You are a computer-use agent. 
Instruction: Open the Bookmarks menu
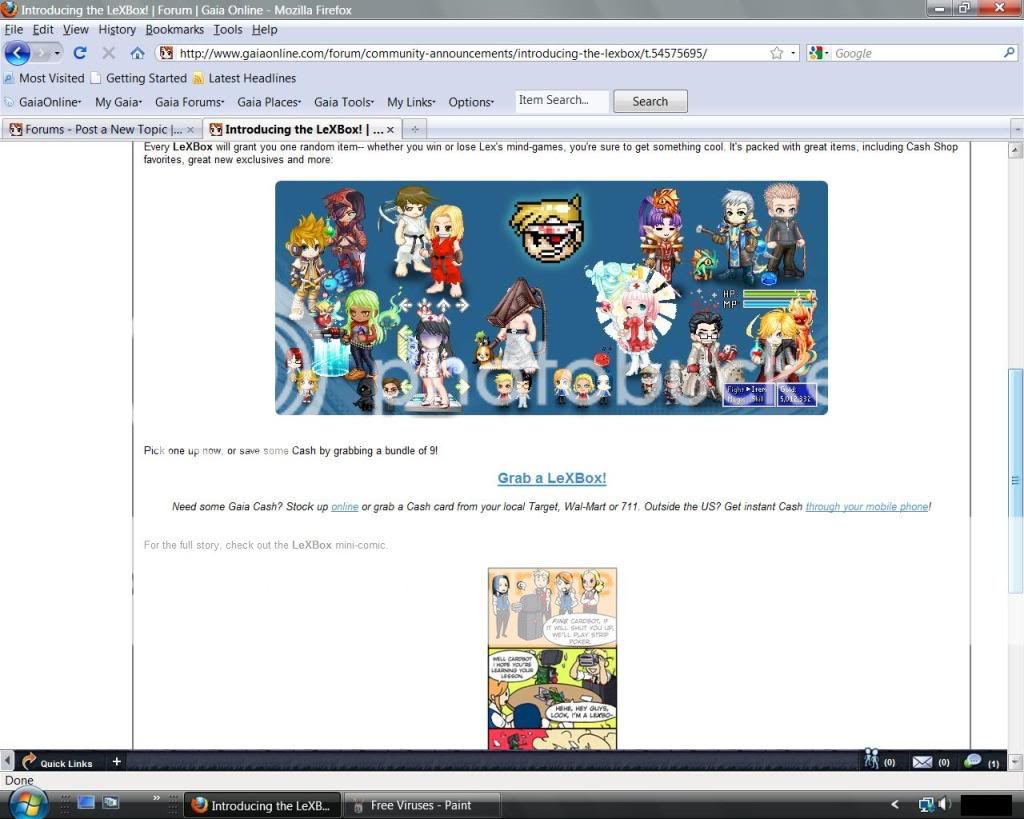174,30
